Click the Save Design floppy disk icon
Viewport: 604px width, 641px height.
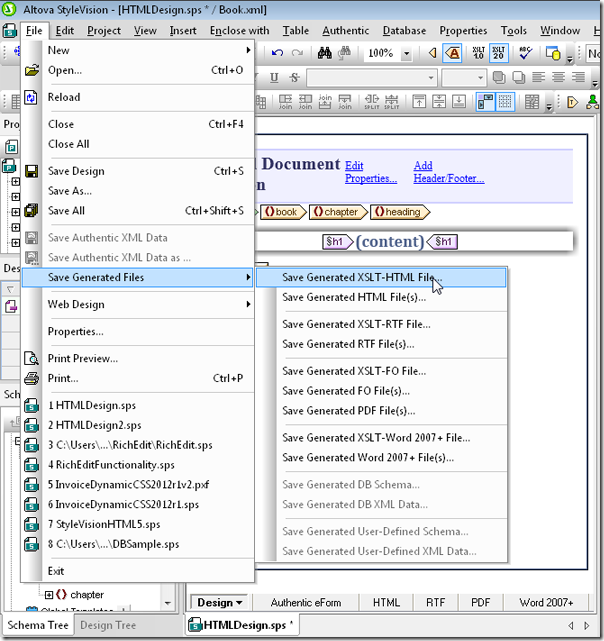[x=31, y=171]
